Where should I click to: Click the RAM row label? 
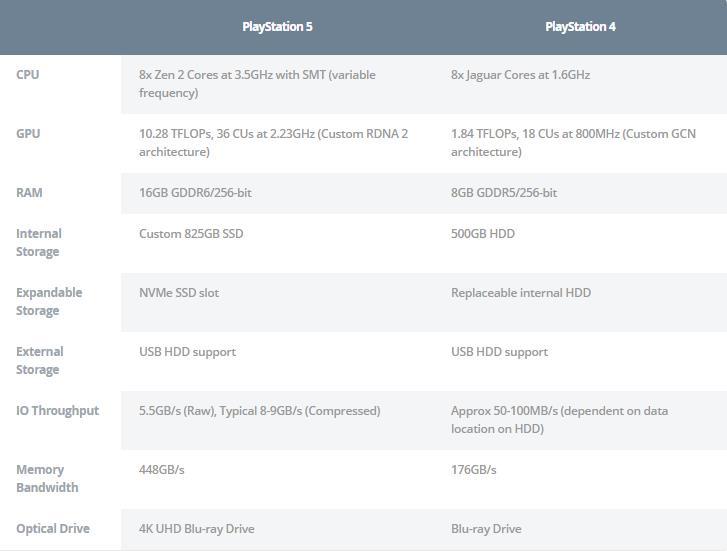coord(29,193)
